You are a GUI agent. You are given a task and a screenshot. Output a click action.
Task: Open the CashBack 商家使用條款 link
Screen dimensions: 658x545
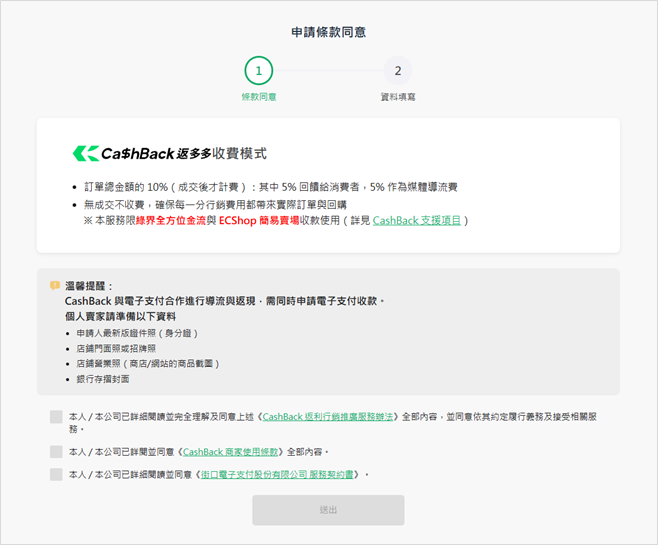click(x=230, y=452)
